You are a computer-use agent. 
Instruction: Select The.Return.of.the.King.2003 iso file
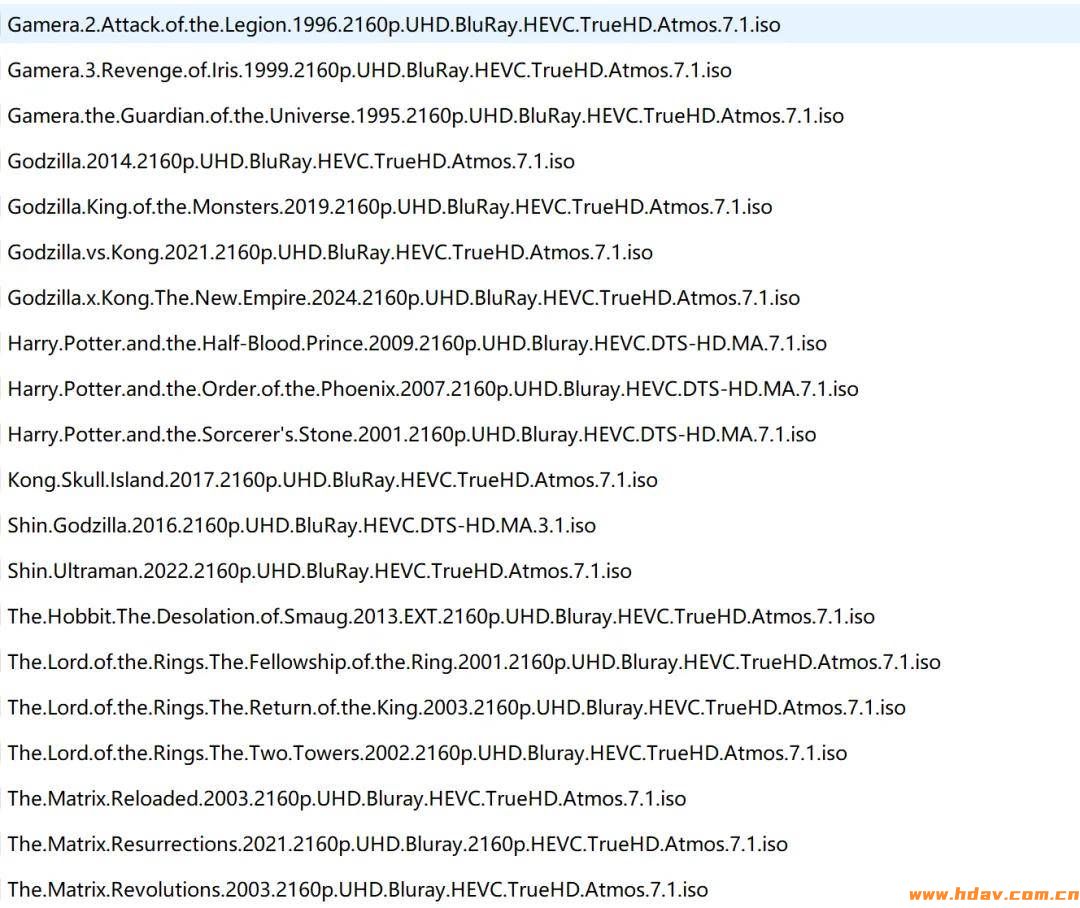pos(457,707)
